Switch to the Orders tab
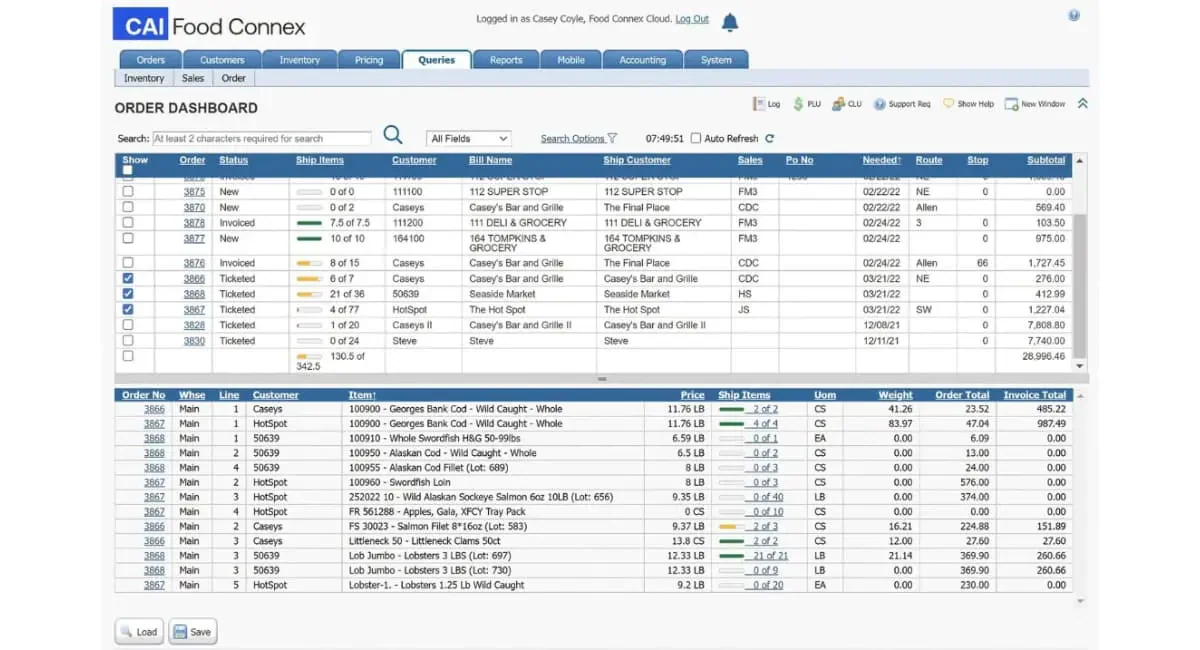 [x=151, y=60]
